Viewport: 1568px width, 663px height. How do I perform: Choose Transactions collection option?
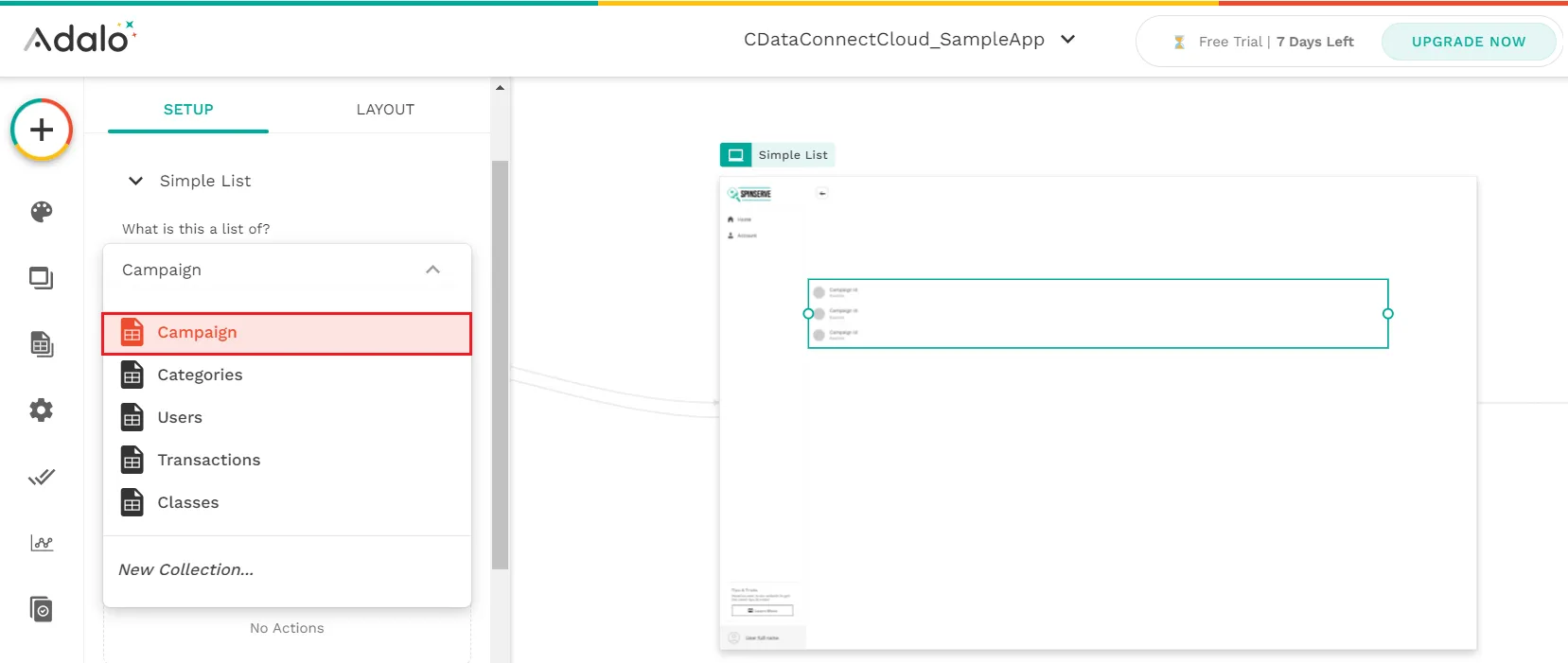click(x=208, y=461)
